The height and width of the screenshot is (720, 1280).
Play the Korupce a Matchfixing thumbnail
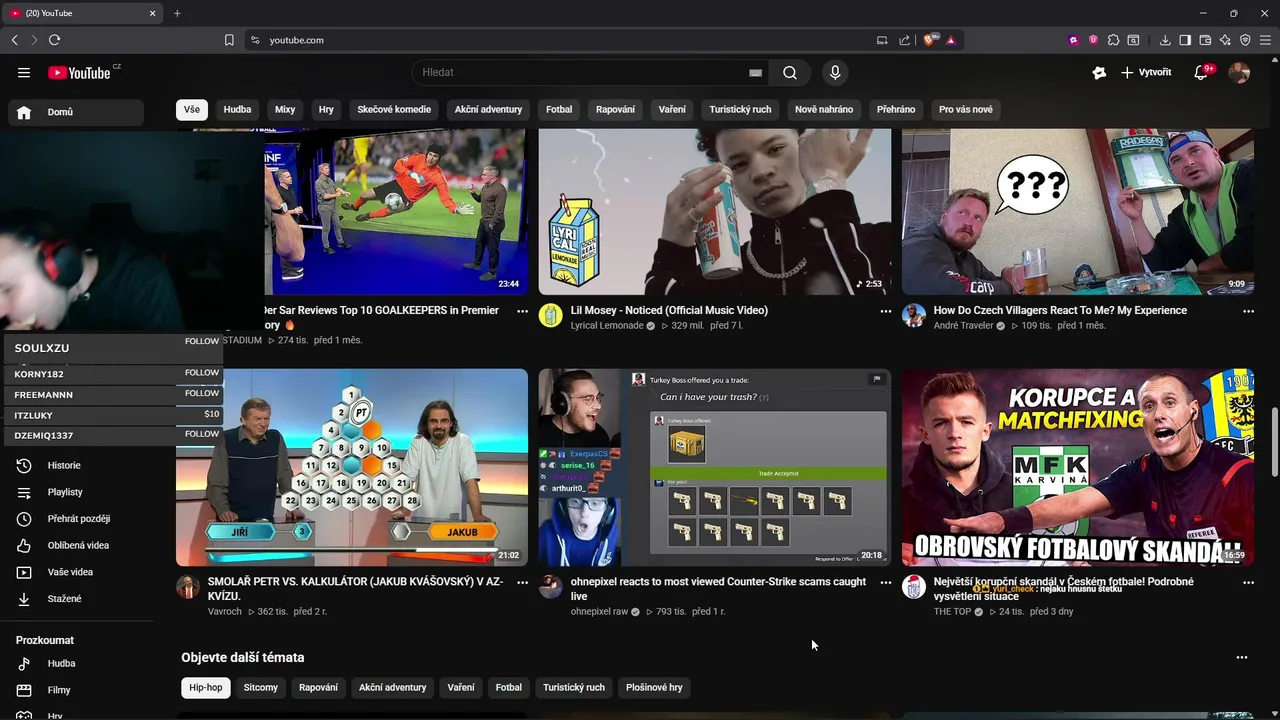point(1078,467)
